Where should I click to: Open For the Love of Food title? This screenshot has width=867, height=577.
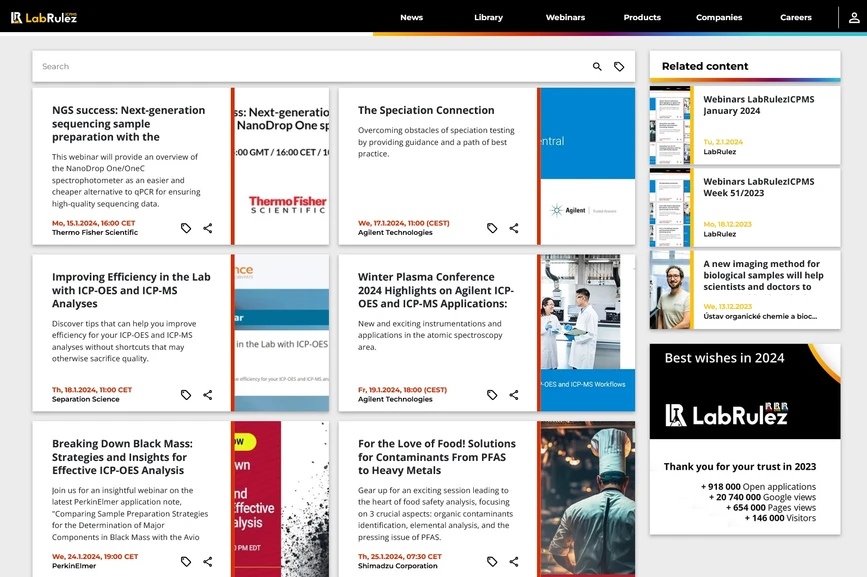click(x=436, y=457)
